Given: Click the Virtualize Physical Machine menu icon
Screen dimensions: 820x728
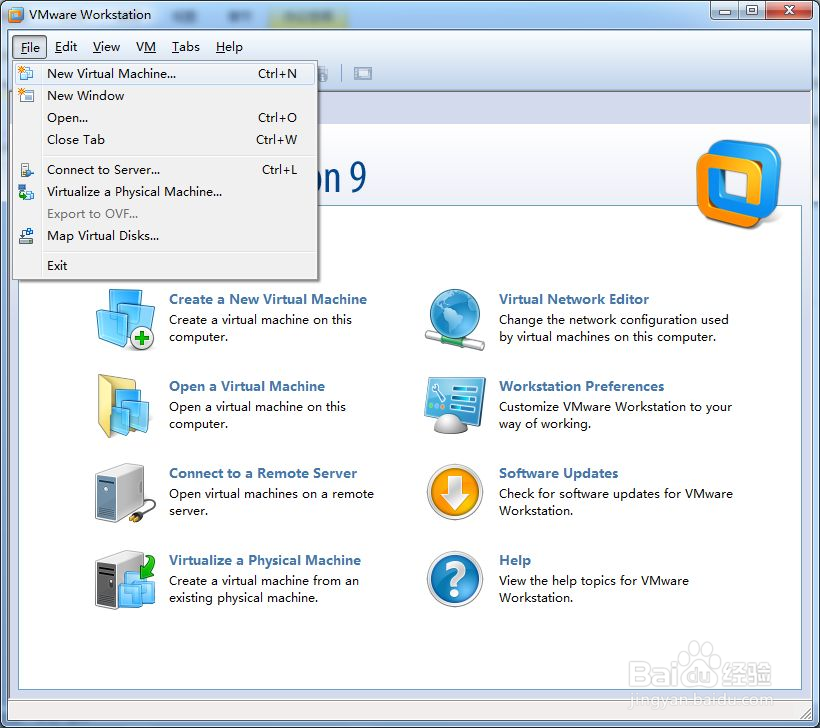Looking at the screenshot, I should point(26,192).
